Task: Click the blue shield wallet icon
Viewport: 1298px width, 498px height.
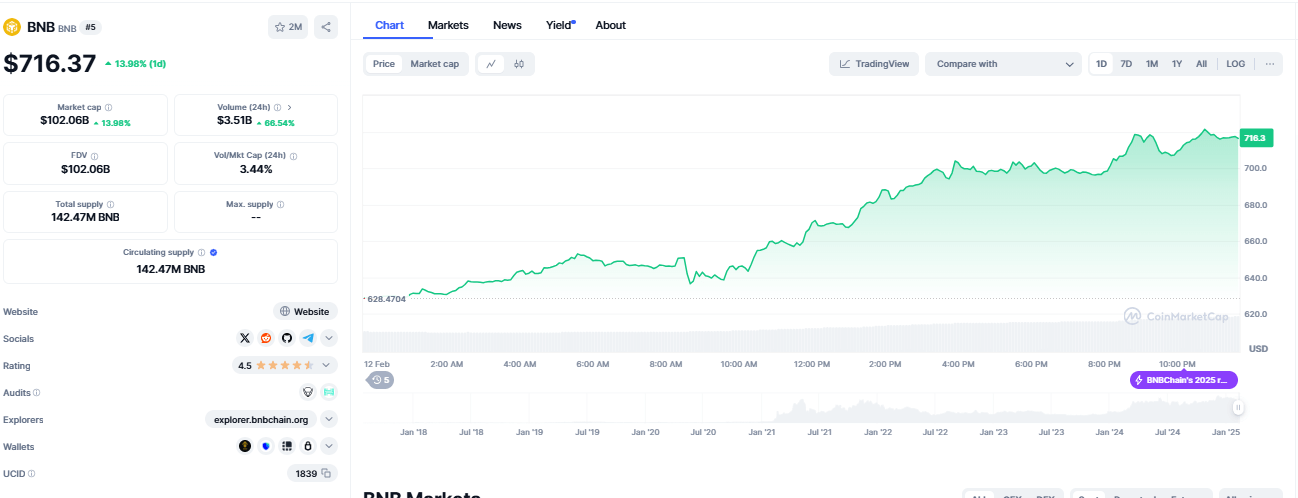Action: point(266,446)
